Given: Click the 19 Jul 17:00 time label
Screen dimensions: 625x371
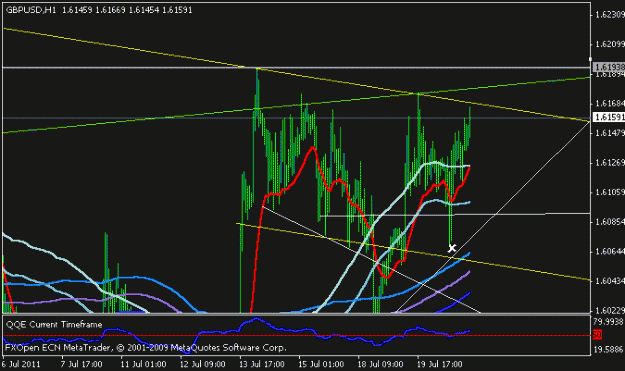Looking at the screenshot, I should click(x=440, y=364).
